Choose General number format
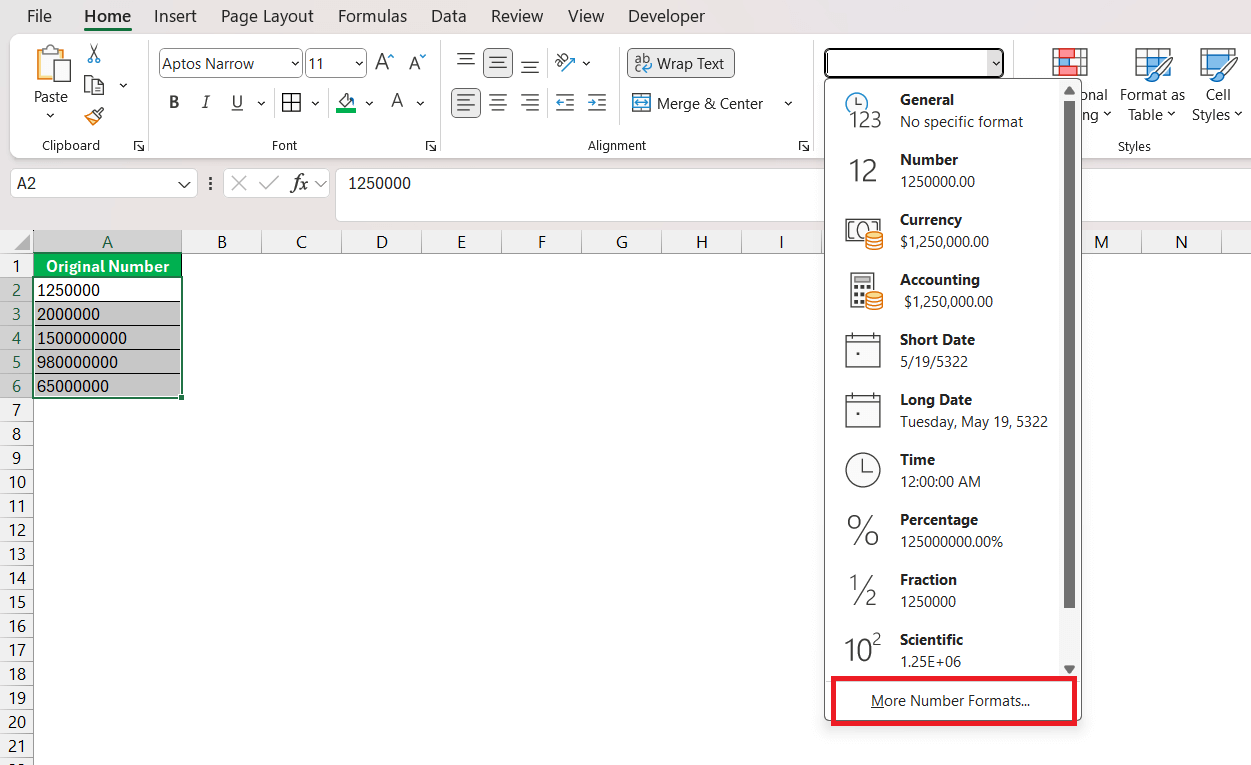1251x765 pixels. [x=942, y=111]
